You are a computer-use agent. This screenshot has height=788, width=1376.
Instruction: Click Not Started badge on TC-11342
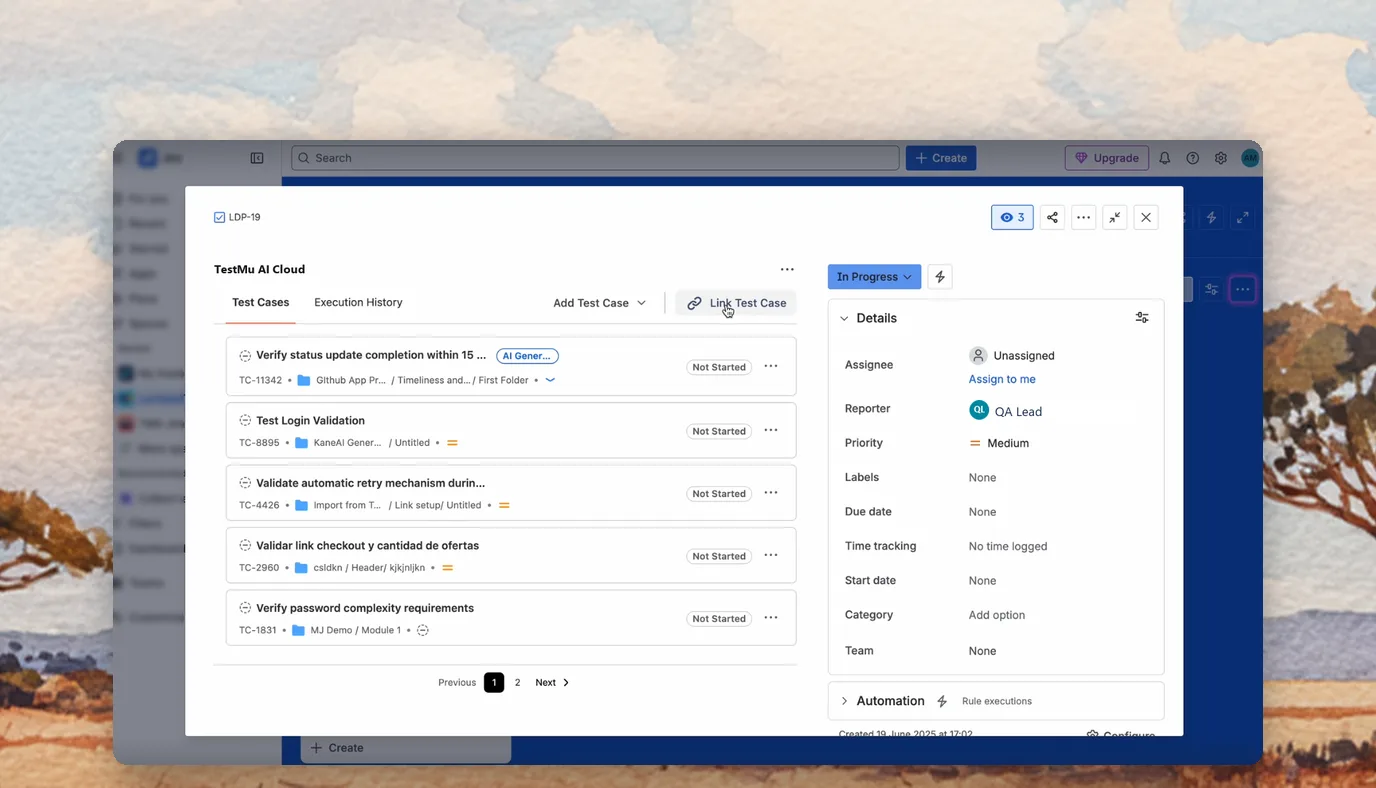pyautogui.click(x=719, y=367)
